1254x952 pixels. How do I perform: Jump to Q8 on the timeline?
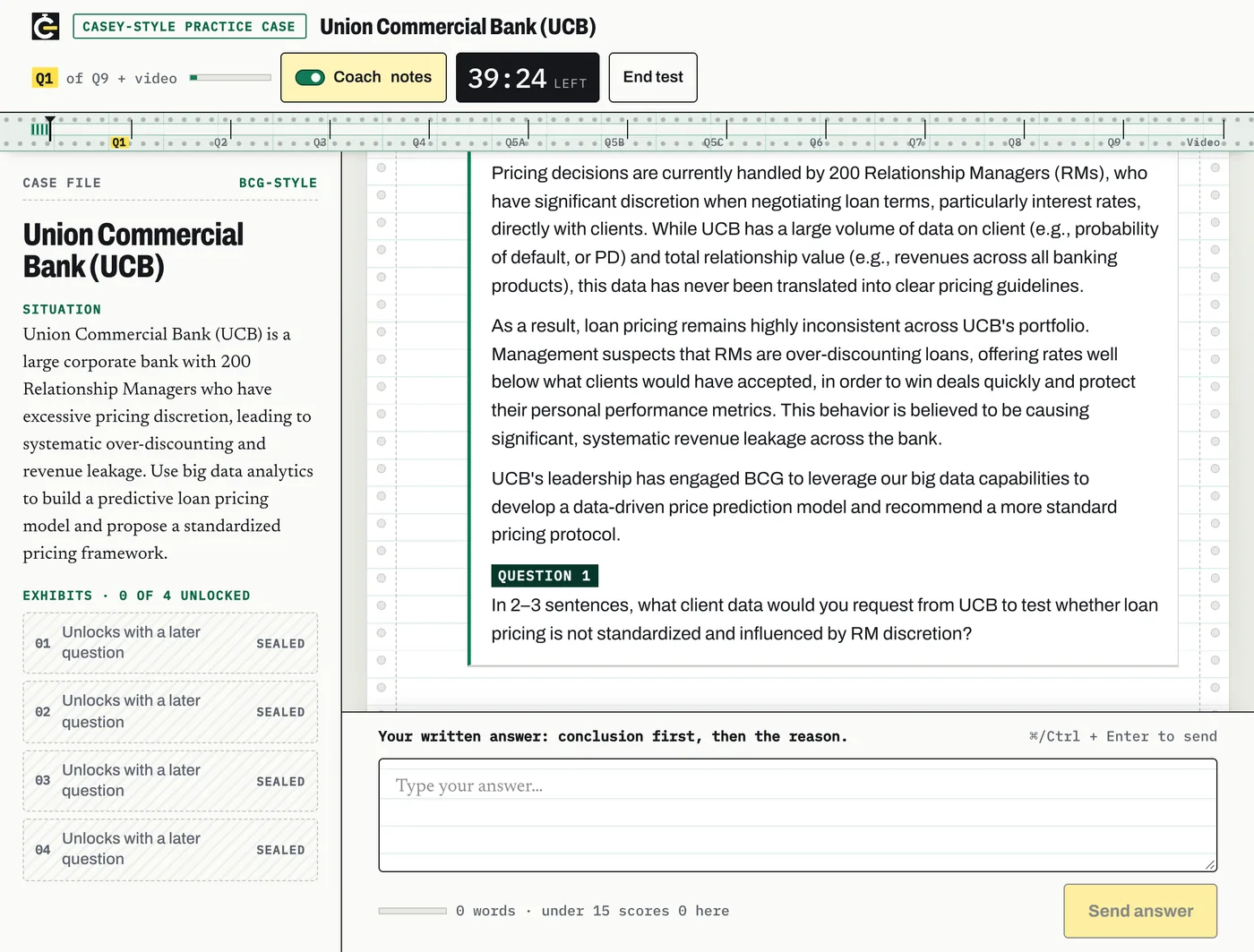pyautogui.click(x=1015, y=142)
